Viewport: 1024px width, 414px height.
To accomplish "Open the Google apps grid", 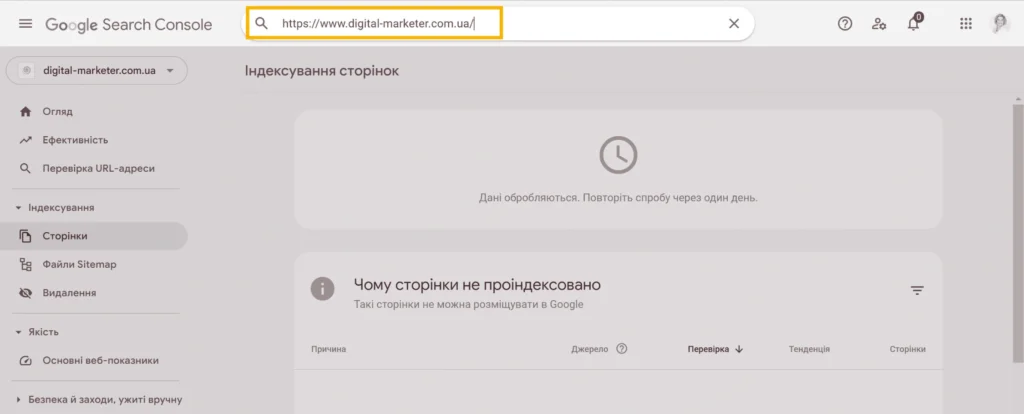I will click(966, 24).
